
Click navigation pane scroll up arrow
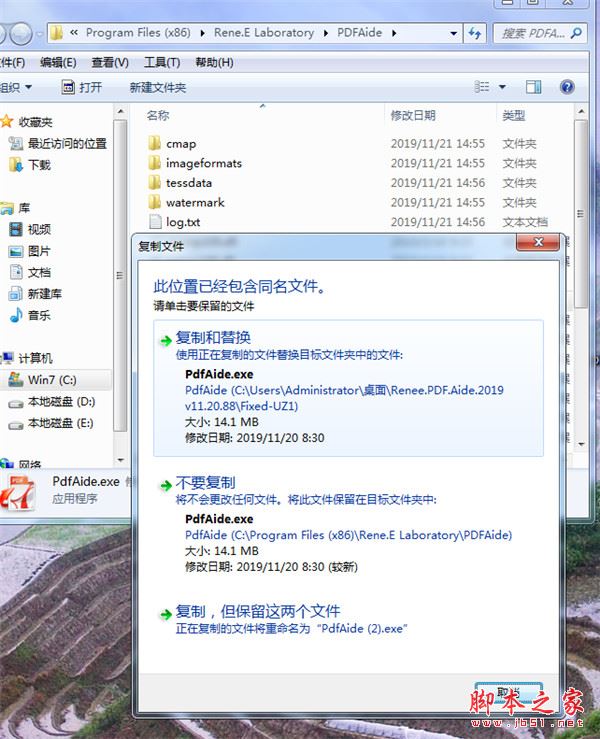[x=120, y=111]
